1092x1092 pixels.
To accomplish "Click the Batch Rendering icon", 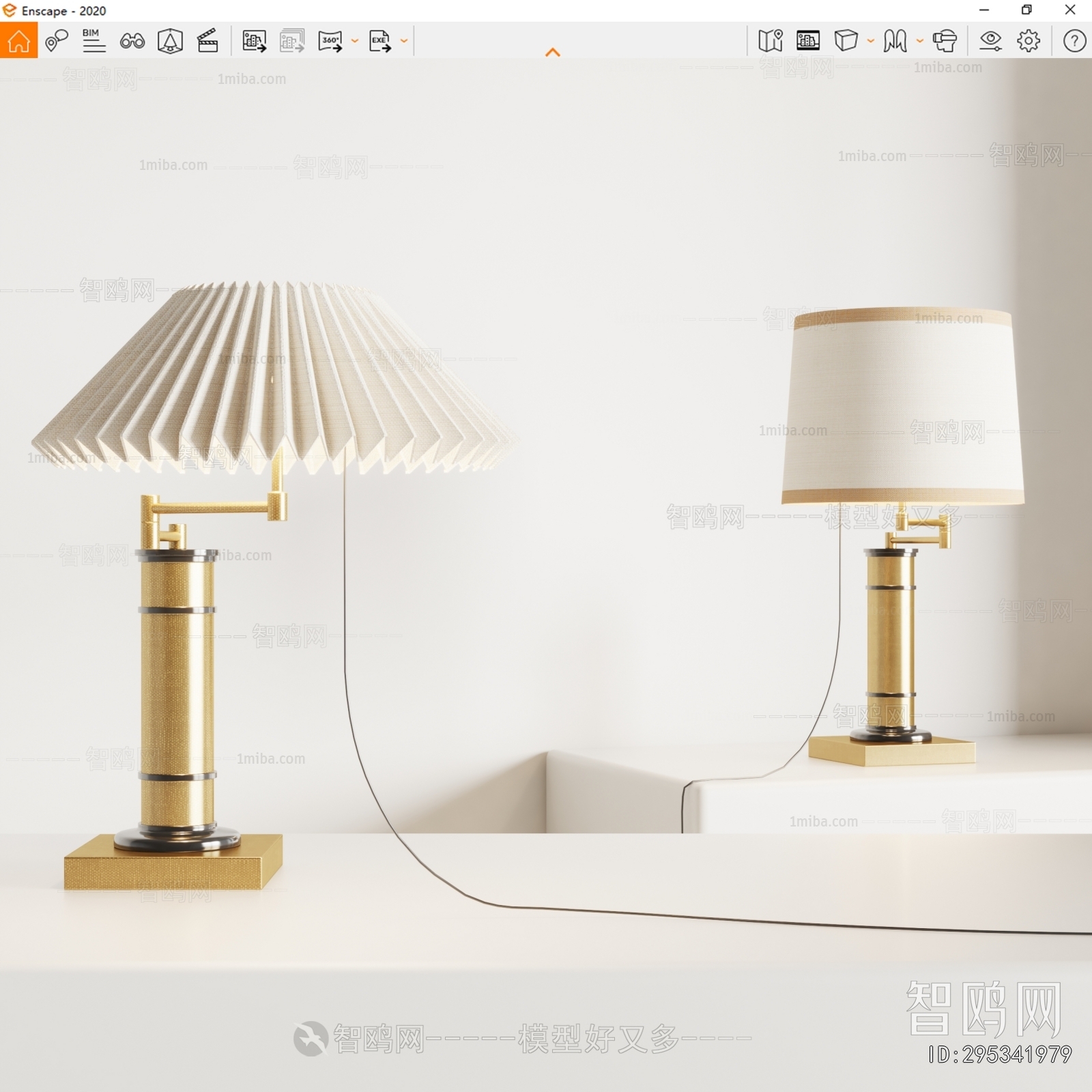I will (x=292, y=41).
